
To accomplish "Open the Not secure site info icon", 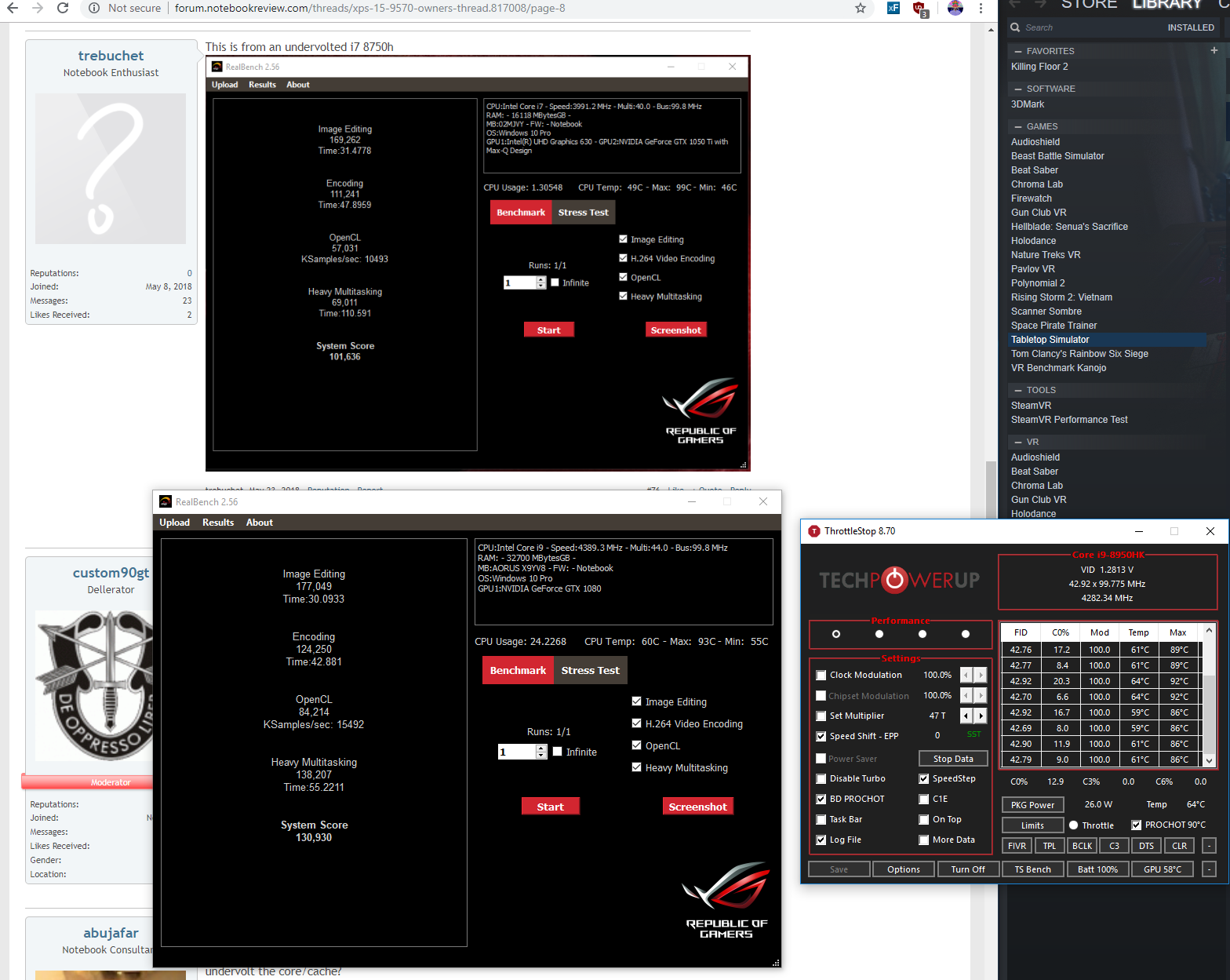I will pos(93,9).
